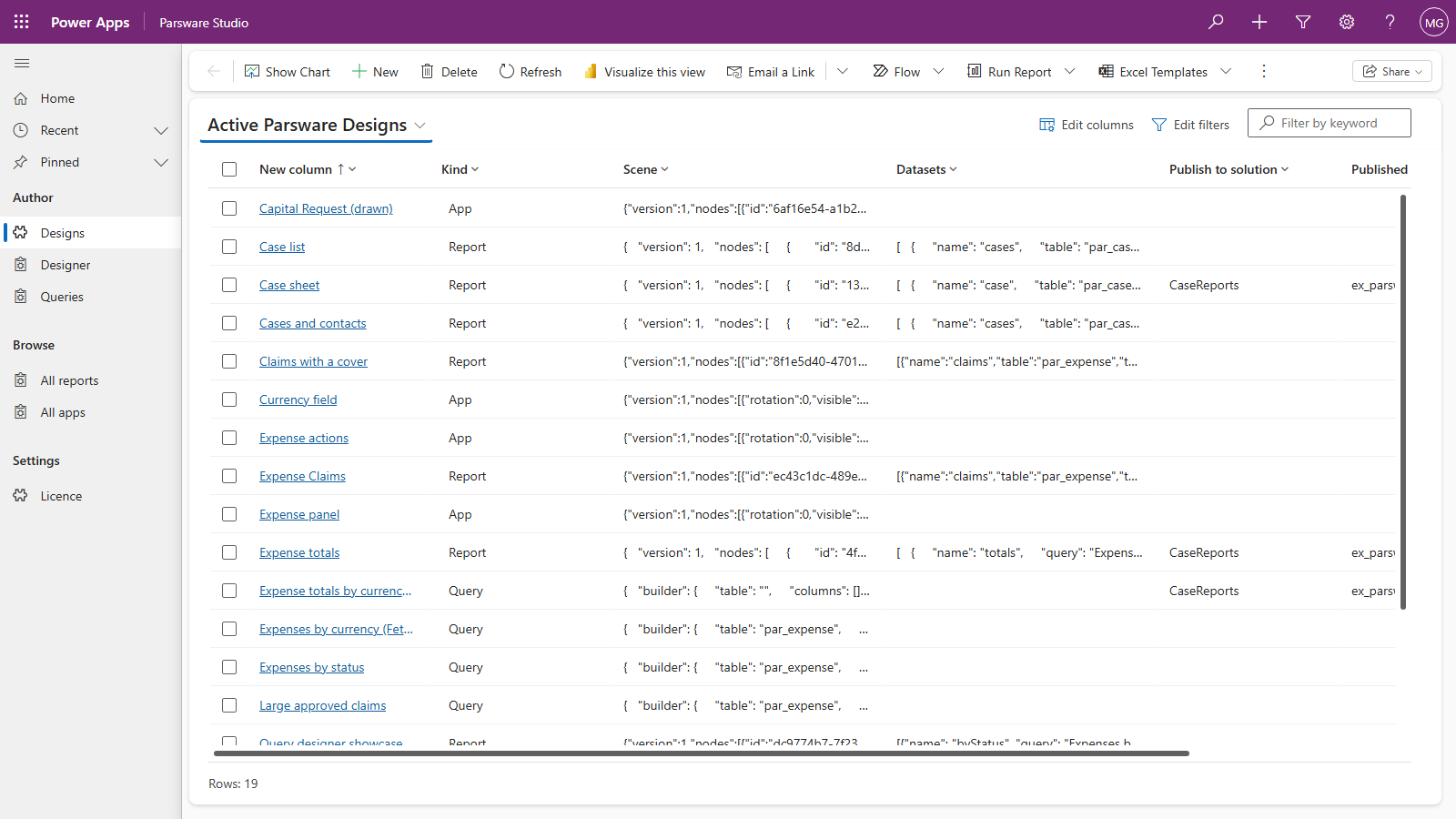Image resolution: width=1456 pixels, height=819 pixels.
Task: Open the Case sheet design link
Action: [289, 285]
